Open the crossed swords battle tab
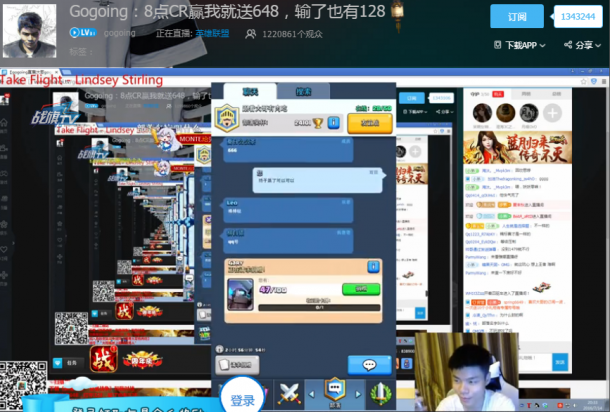 pos(289,394)
